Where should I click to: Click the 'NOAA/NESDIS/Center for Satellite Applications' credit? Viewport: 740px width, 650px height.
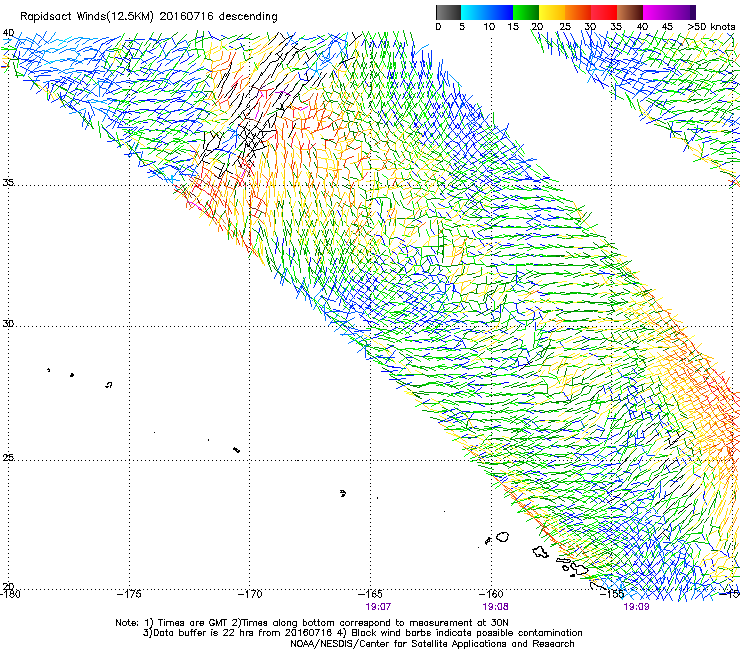432,643
